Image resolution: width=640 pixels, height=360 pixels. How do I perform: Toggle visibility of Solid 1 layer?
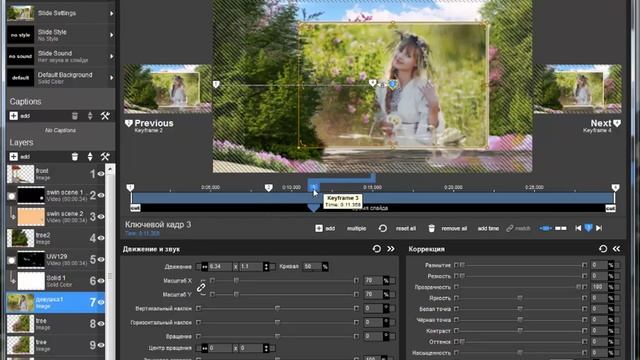pos(101,281)
